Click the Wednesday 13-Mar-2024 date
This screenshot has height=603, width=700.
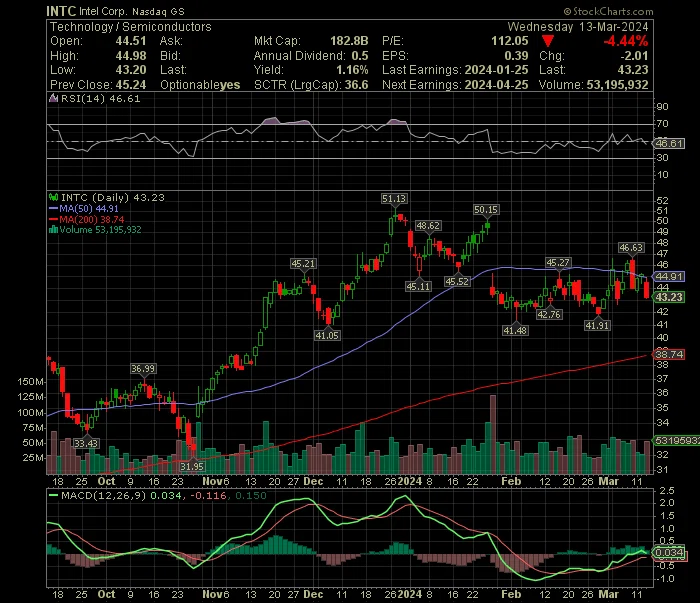pyautogui.click(x=578, y=27)
